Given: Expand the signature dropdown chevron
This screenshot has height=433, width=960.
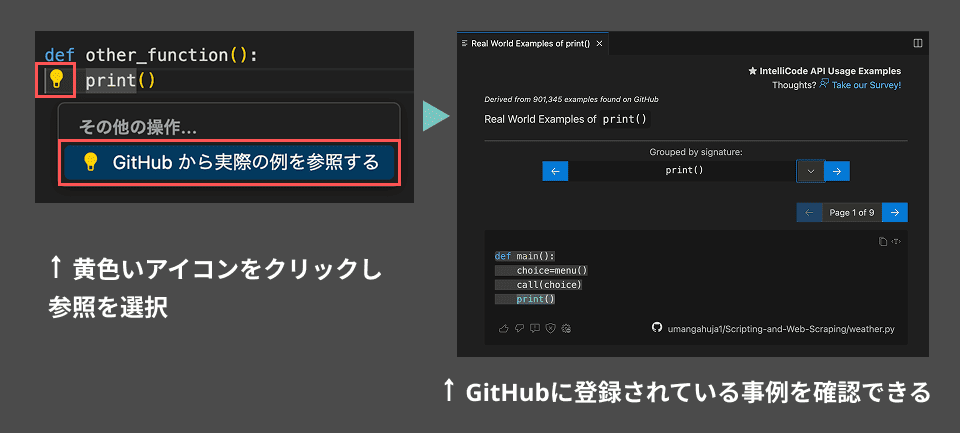Looking at the screenshot, I should pos(811,171).
